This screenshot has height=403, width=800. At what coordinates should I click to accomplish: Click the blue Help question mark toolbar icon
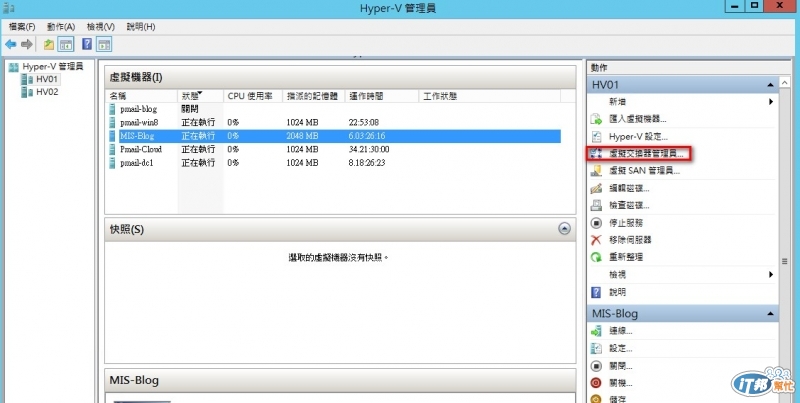pos(87,44)
